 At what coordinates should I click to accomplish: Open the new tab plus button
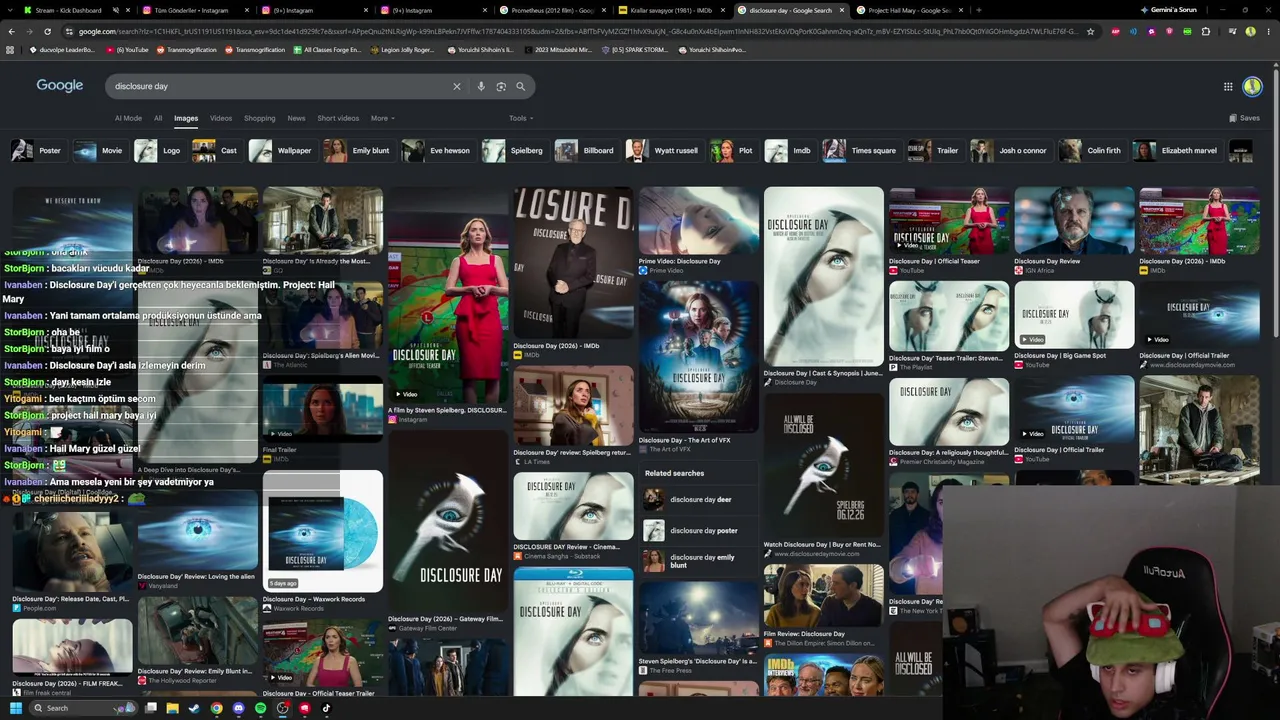click(978, 10)
